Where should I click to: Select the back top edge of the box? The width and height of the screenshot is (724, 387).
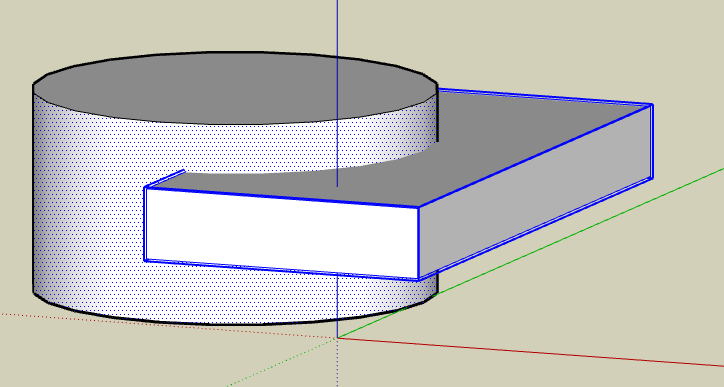coord(545,97)
